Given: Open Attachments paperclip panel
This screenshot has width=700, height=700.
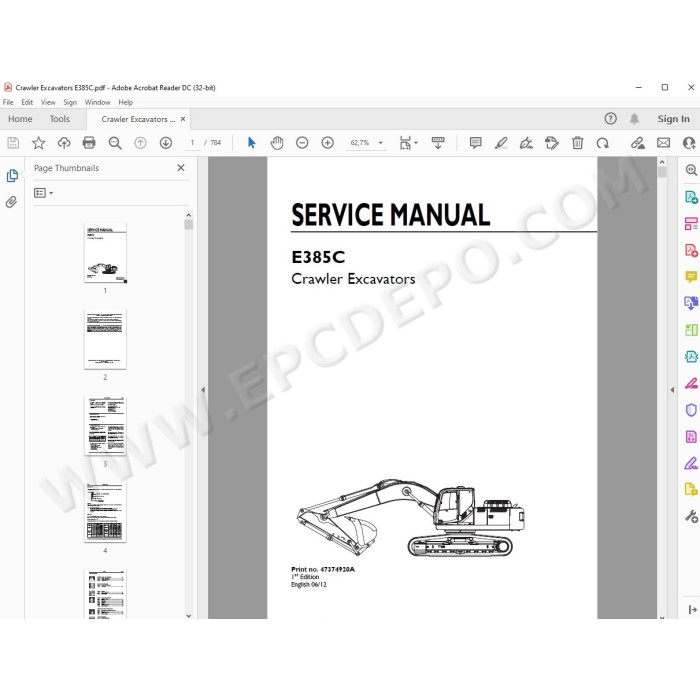Looking at the screenshot, I should pyautogui.click(x=11, y=202).
